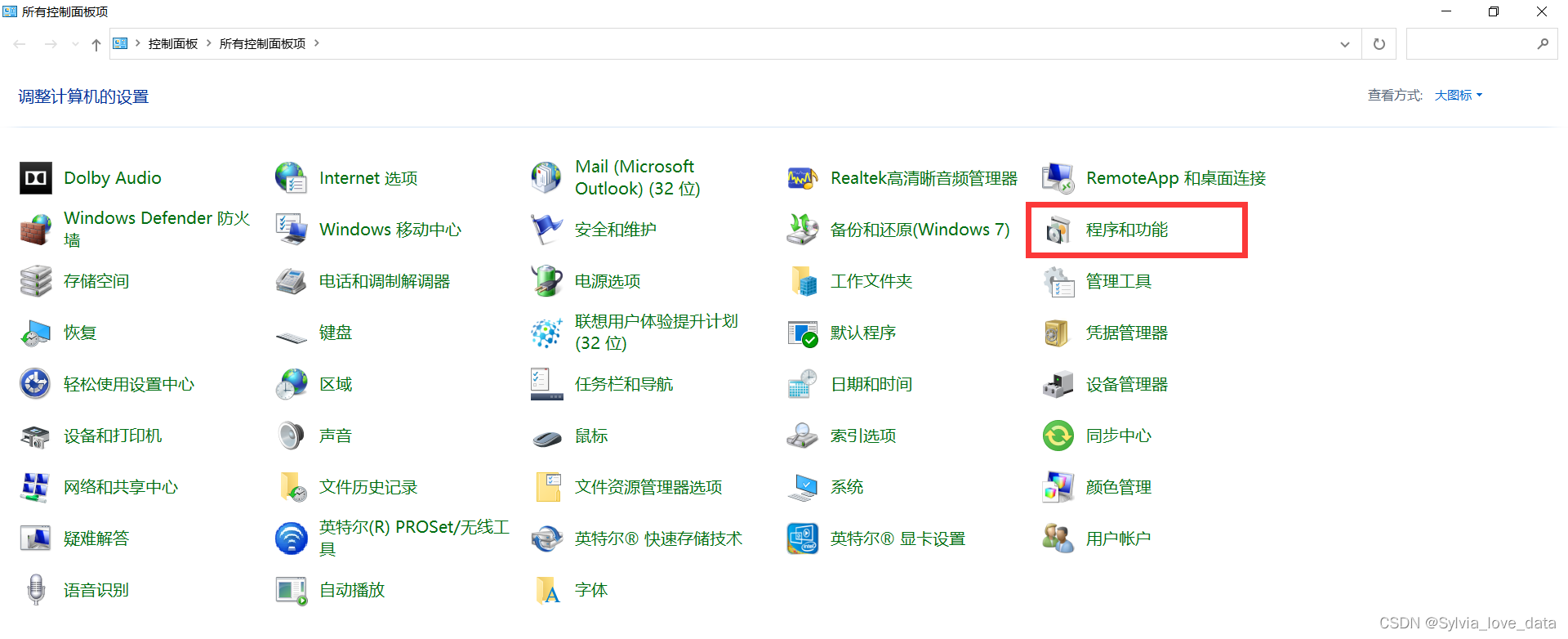Open the 设备和打印机 link

click(x=113, y=436)
